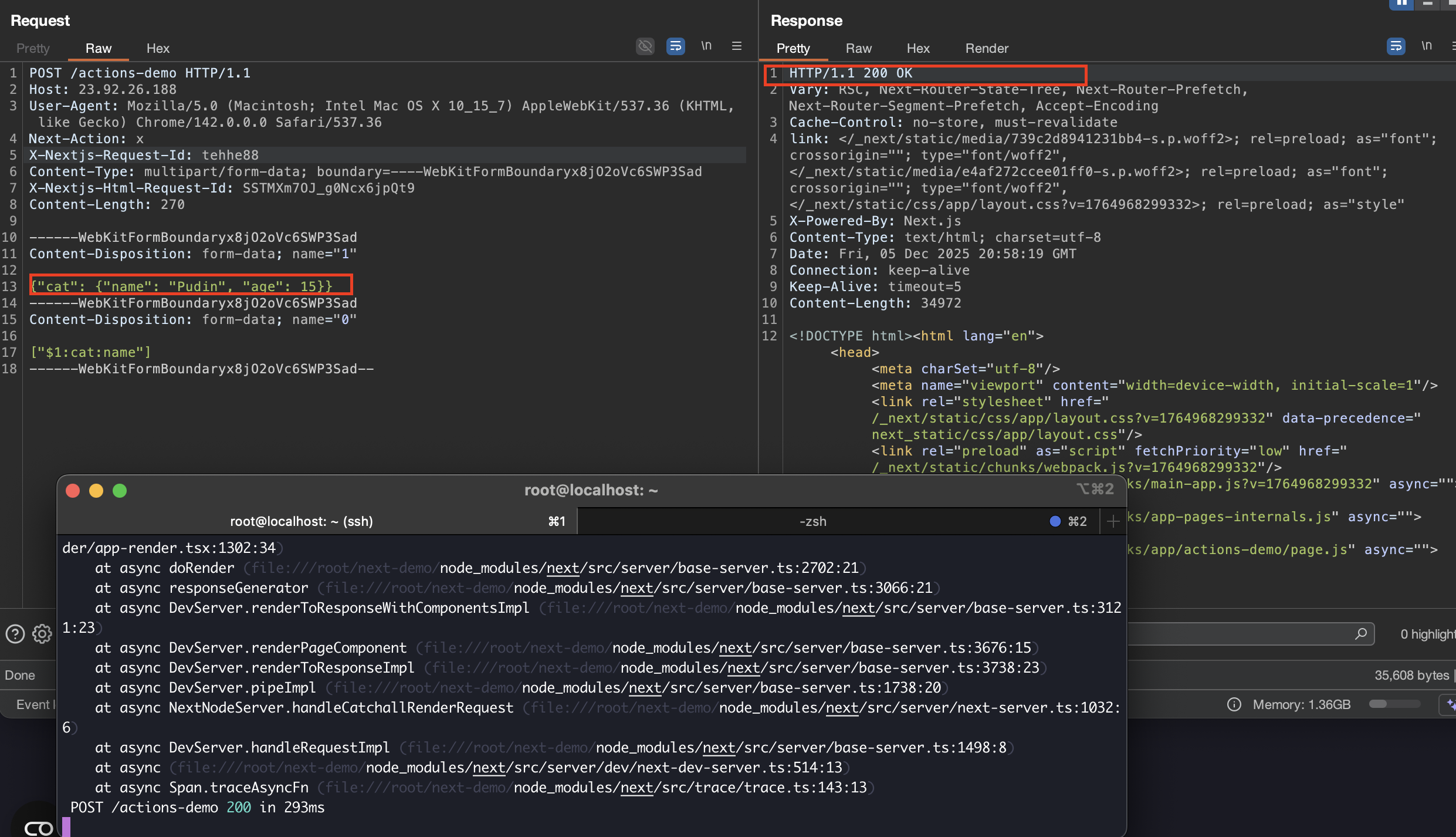1456x837 pixels.
Task: Open the Render tab in the Response panel
Action: [987, 48]
